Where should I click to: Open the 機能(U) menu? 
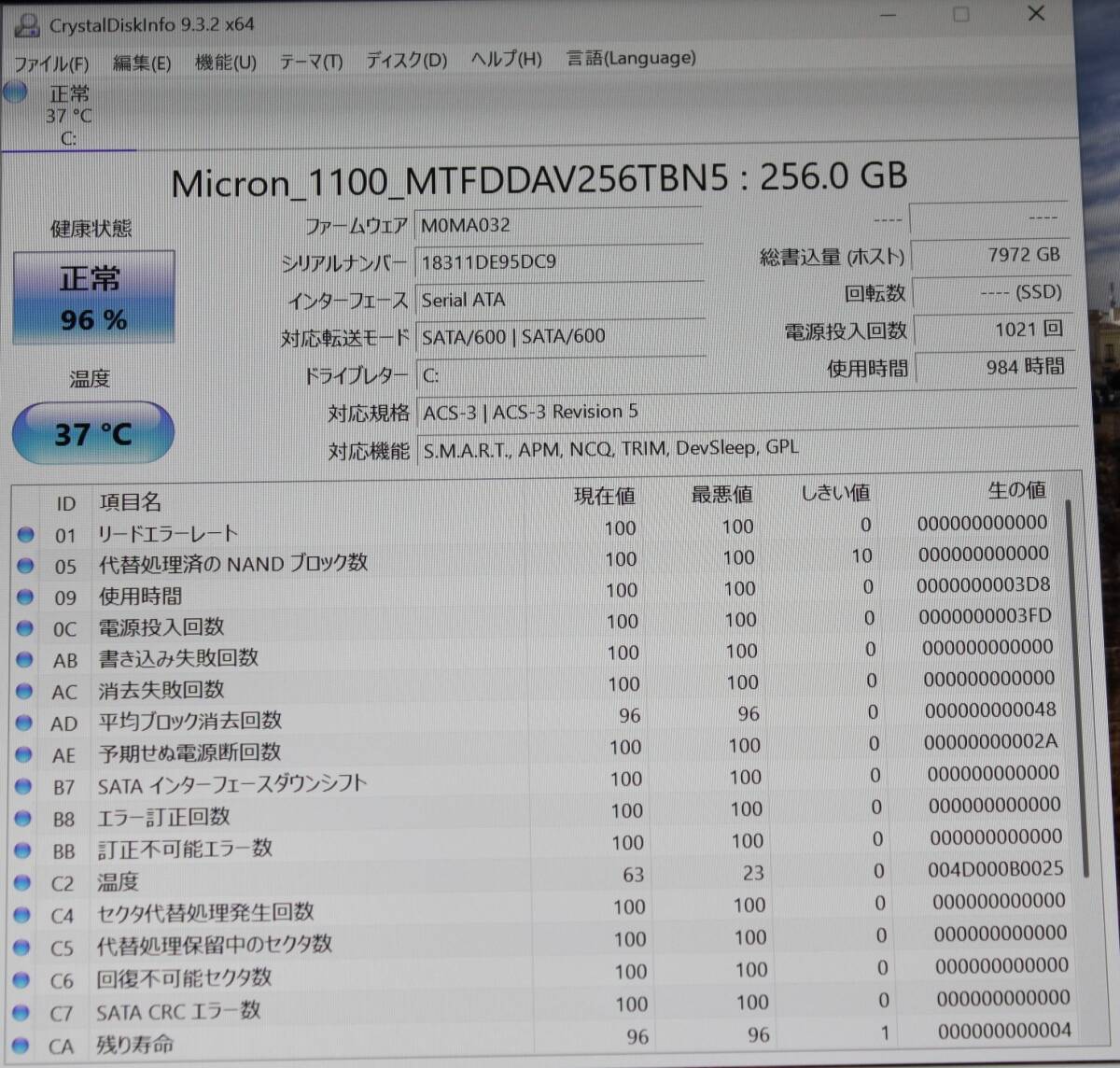(x=224, y=59)
